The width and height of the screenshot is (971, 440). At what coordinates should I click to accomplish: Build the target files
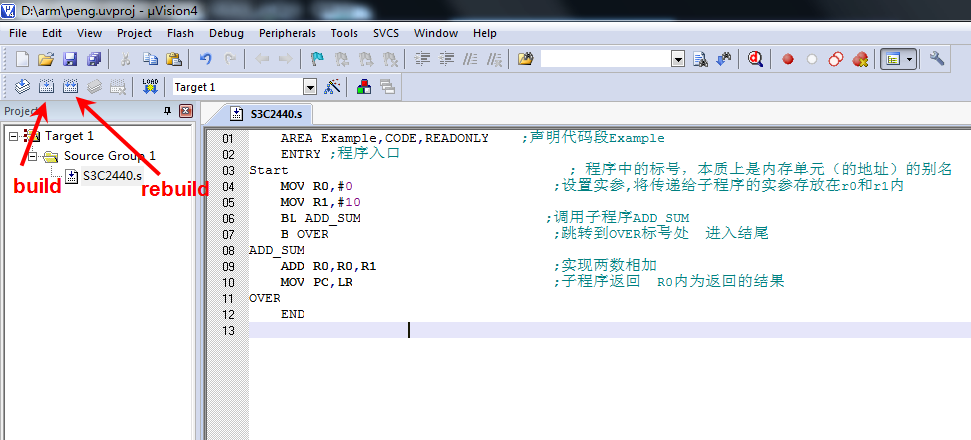tap(46, 87)
